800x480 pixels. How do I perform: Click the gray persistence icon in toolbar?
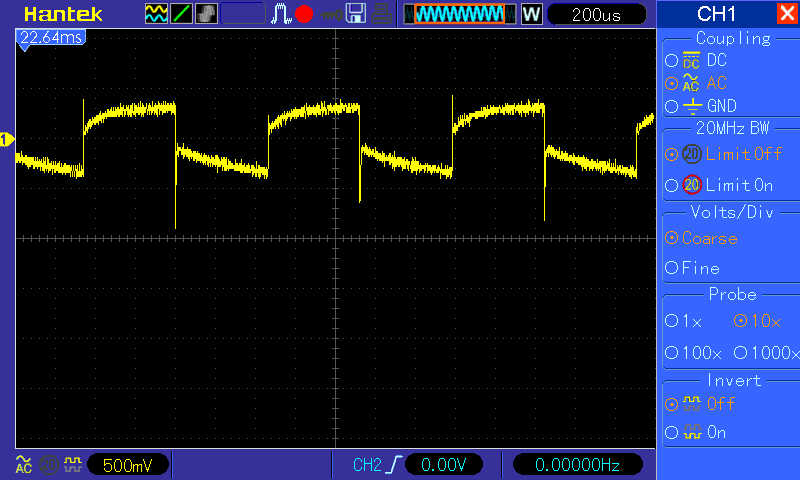click(x=206, y=14)
